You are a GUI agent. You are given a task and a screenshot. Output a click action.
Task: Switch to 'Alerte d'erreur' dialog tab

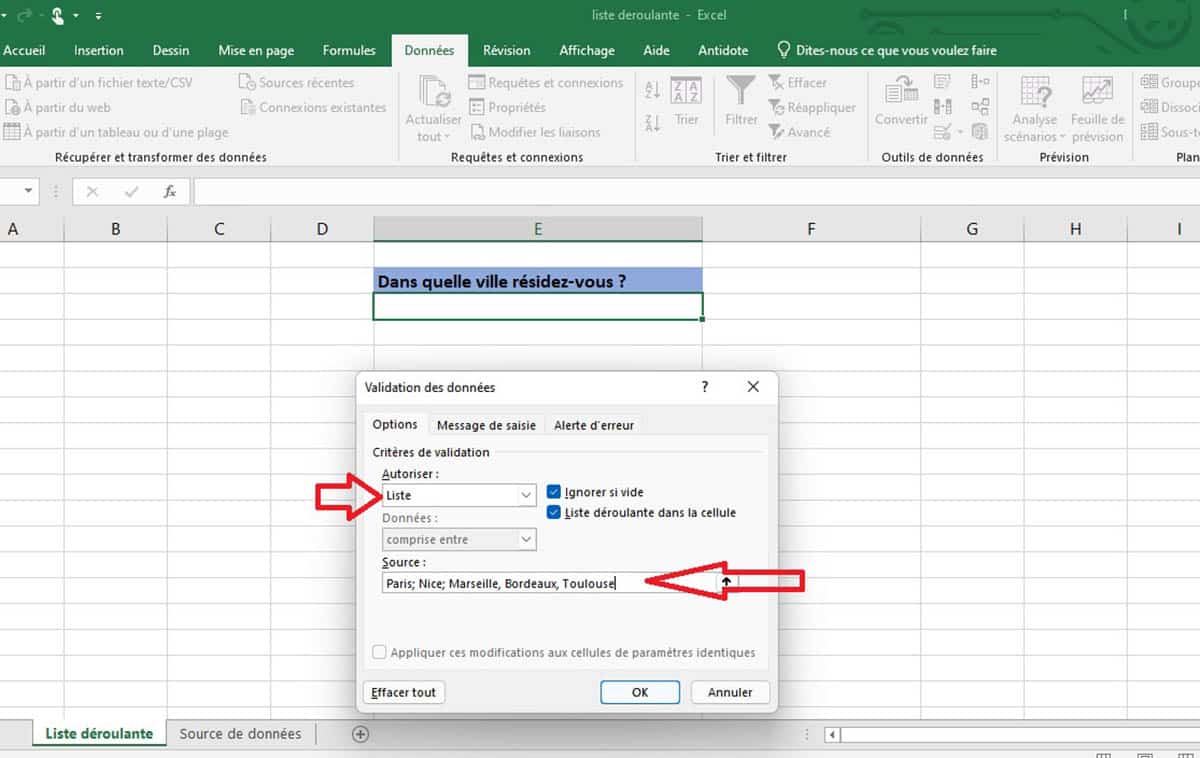coord(594,425)
